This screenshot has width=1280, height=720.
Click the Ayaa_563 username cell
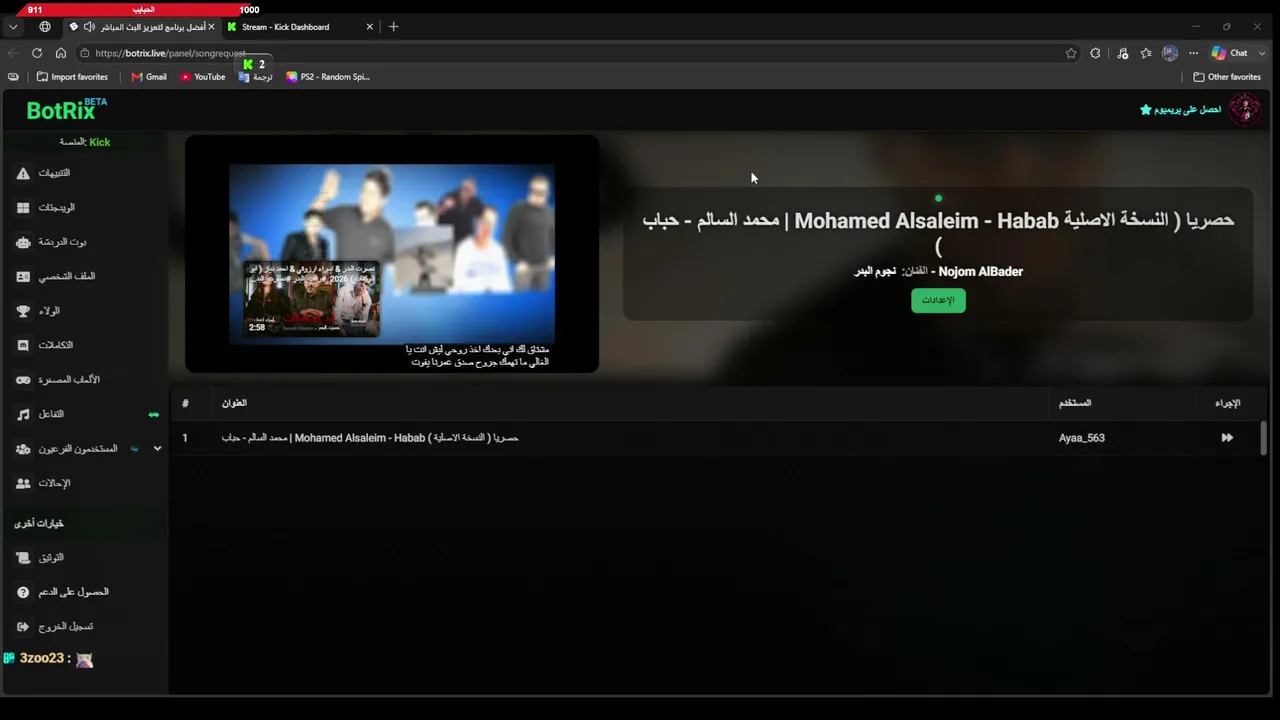coord(1082,438)
